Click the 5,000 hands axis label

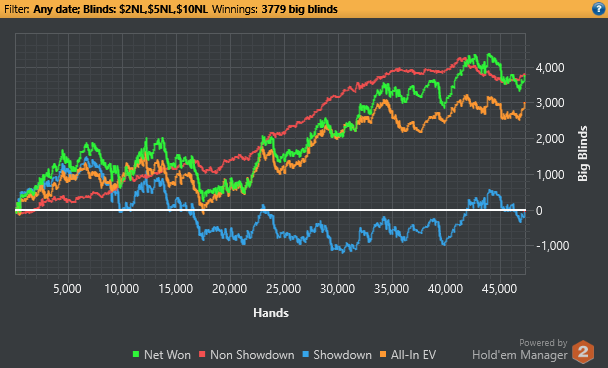tap(67, 289)
